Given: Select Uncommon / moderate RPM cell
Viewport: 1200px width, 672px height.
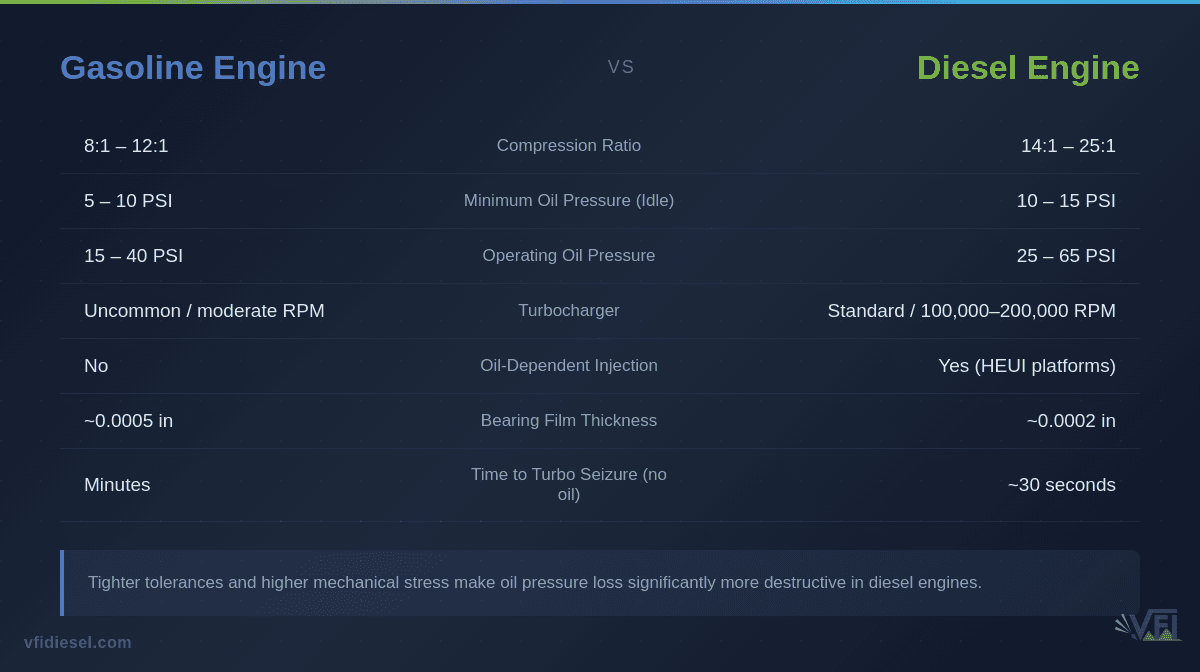Looking at the screenshot, I should (x=204, y=310).
